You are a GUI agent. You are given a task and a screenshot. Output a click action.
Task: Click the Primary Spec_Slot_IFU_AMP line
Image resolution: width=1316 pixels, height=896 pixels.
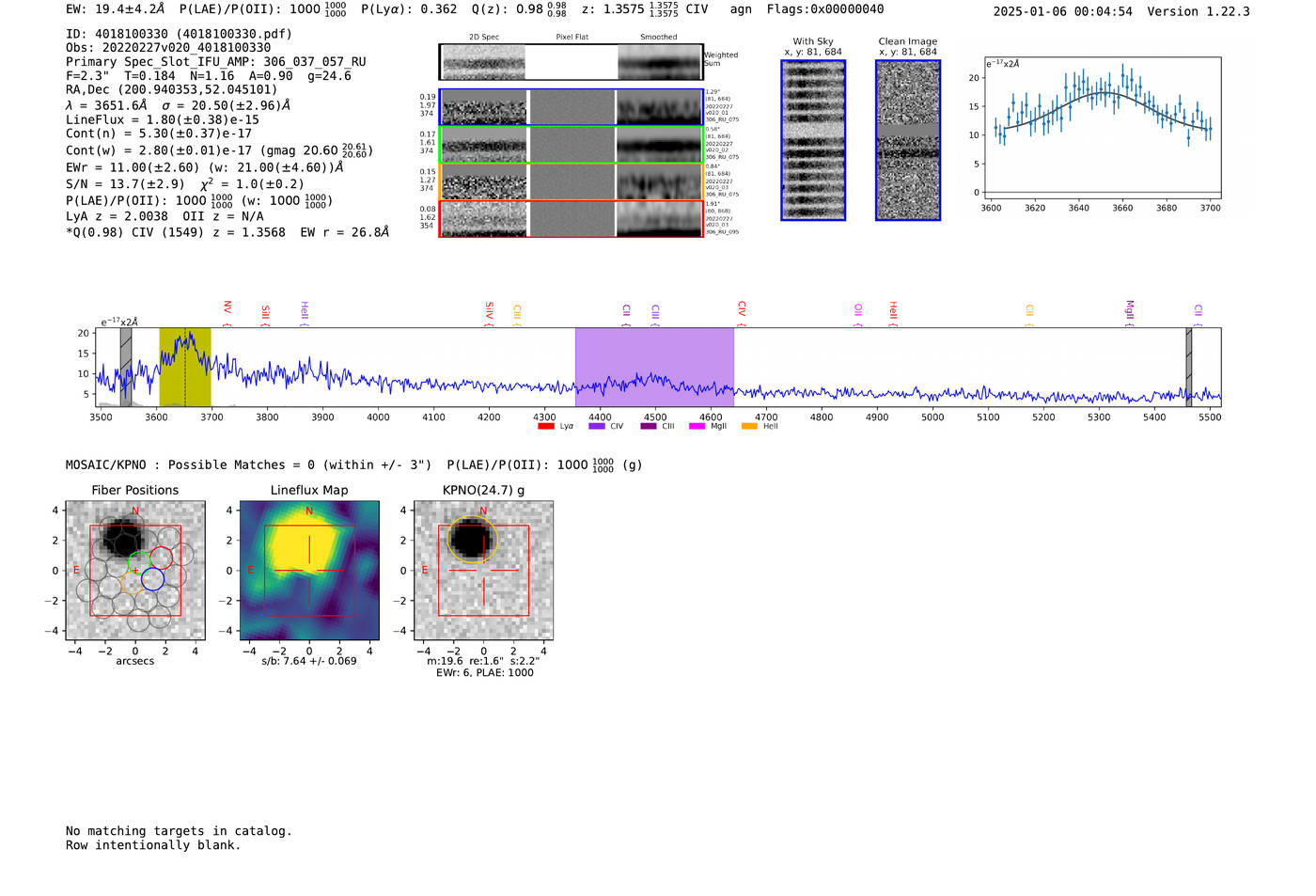click(x=216, y=62)
